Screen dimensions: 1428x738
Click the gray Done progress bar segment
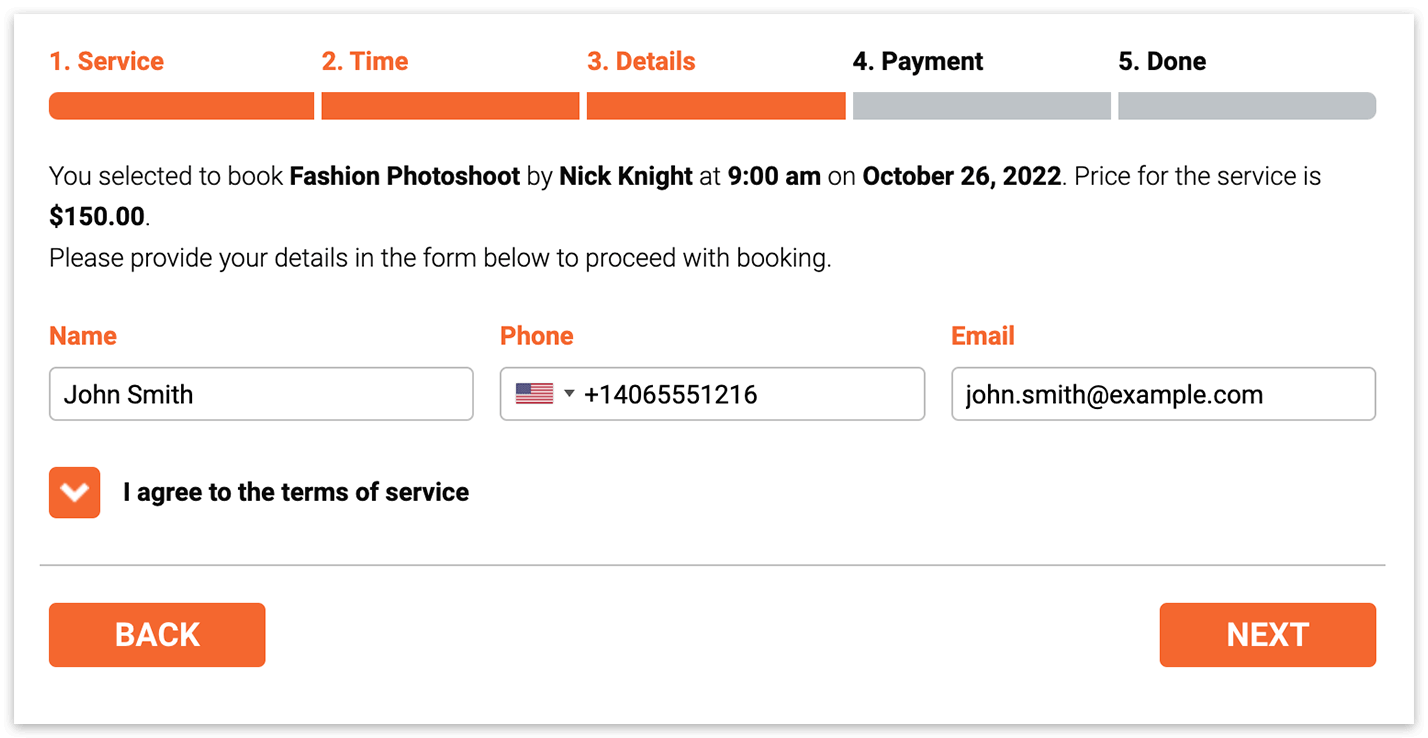click(x=1247, y=106)
